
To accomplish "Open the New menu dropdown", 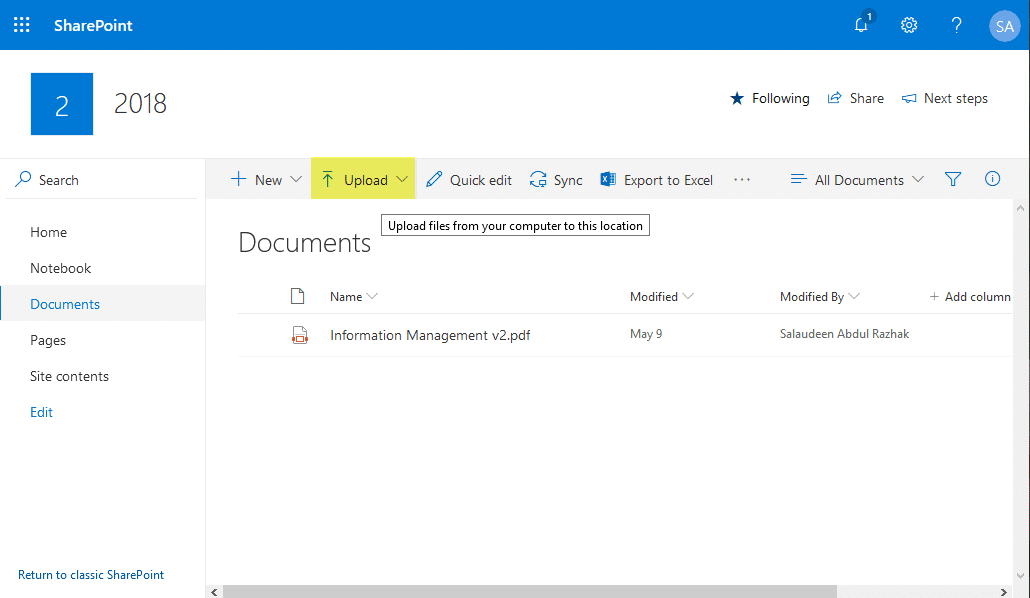I will click(x=265, y=179).
